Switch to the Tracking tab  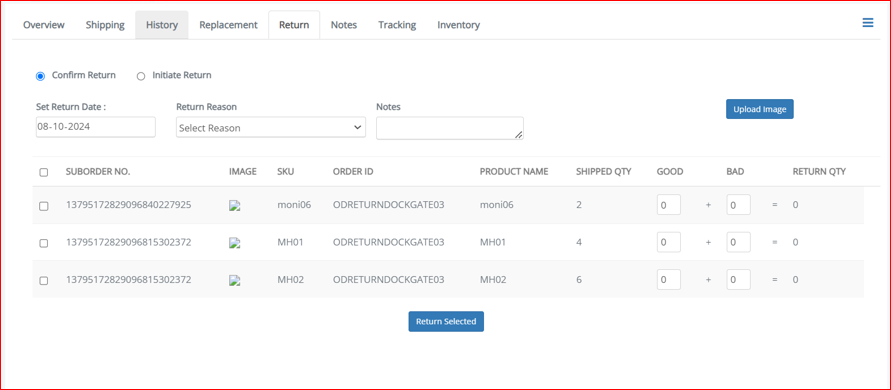(397, 25)
